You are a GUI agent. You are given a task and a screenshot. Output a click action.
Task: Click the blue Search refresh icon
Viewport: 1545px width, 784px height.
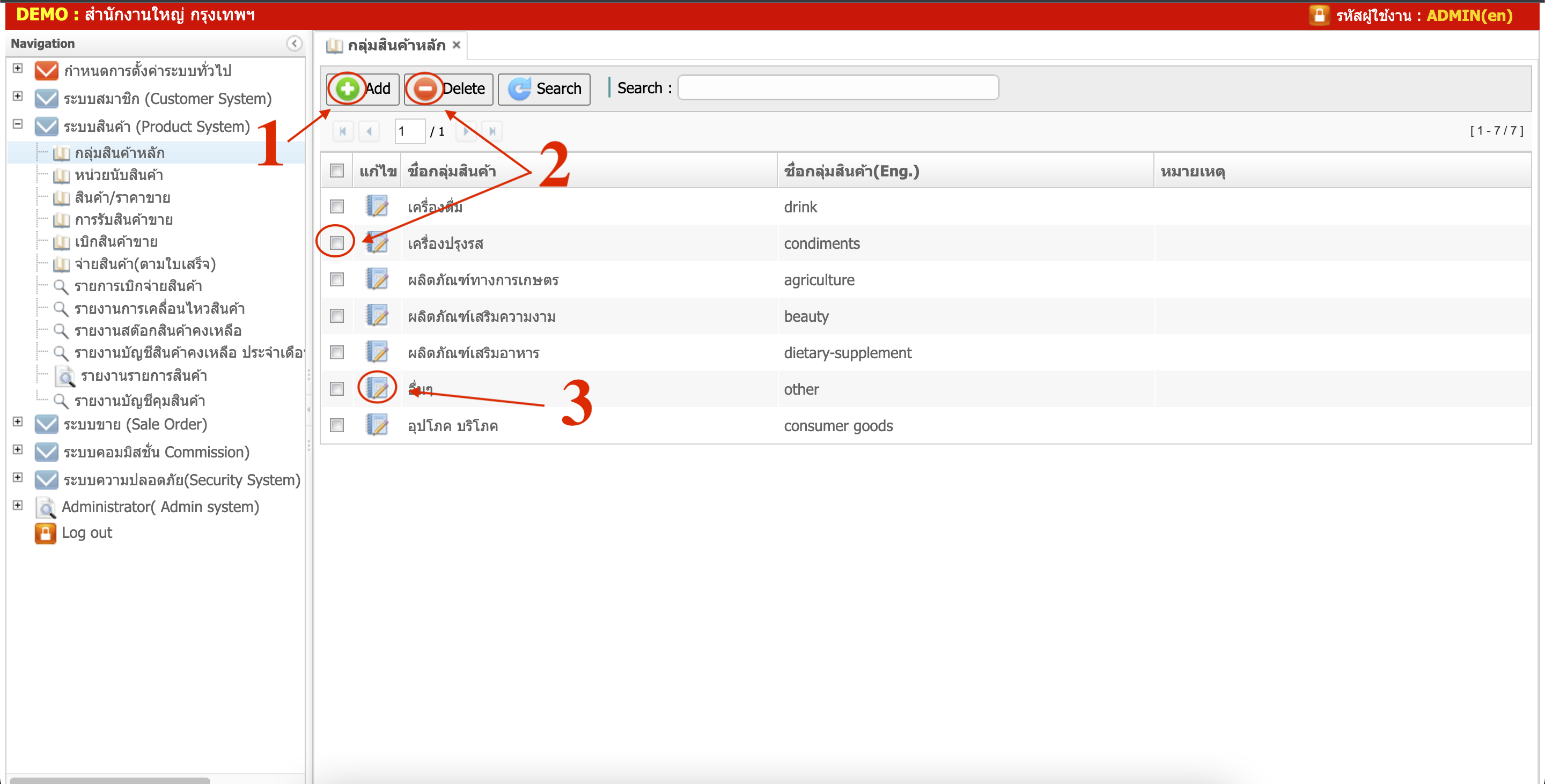tap(519, 88)
